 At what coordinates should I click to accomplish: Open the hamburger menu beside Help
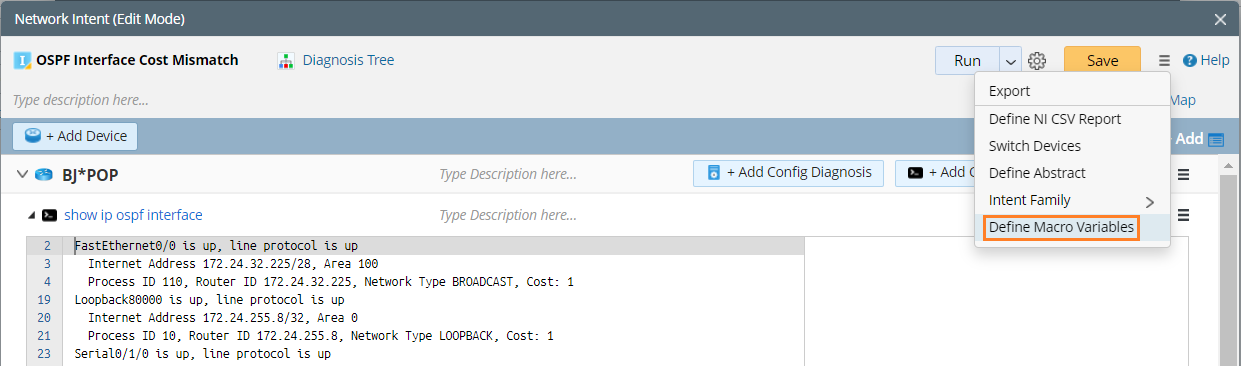pyautogui.click(x=1164, y=61)
